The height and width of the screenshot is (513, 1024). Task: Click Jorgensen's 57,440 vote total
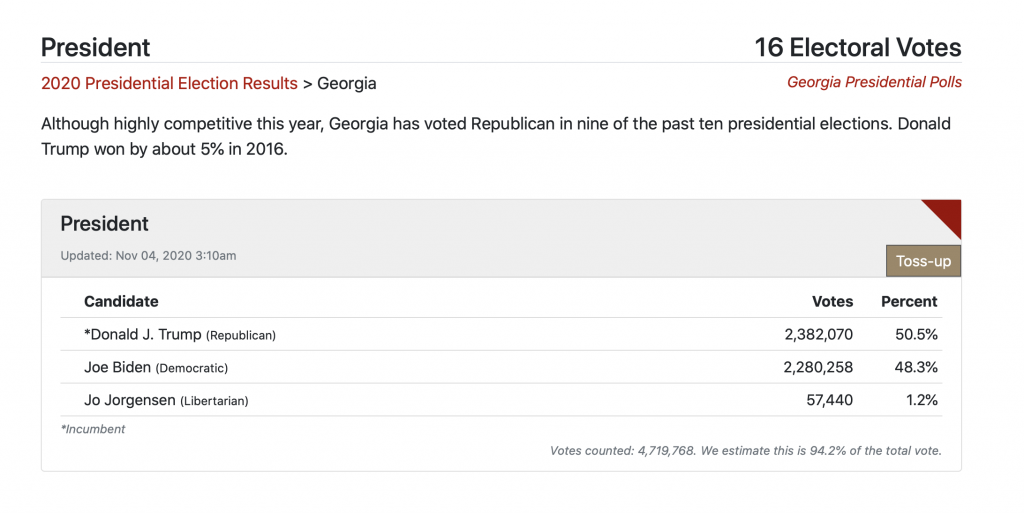pyautogui.click(x=829, y=400)
